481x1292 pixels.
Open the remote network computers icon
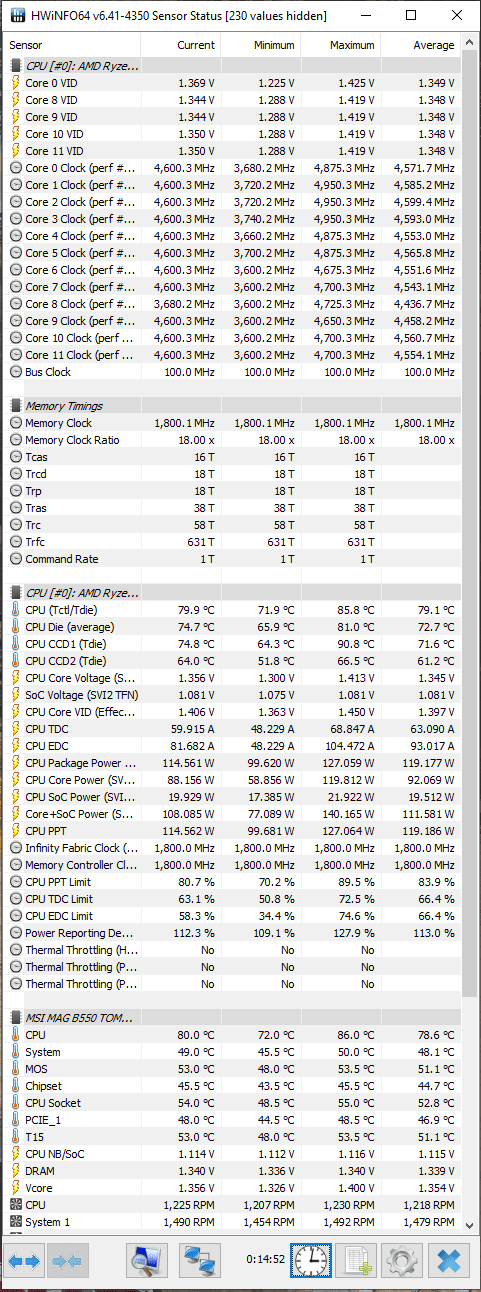[x=199, y=1262]
